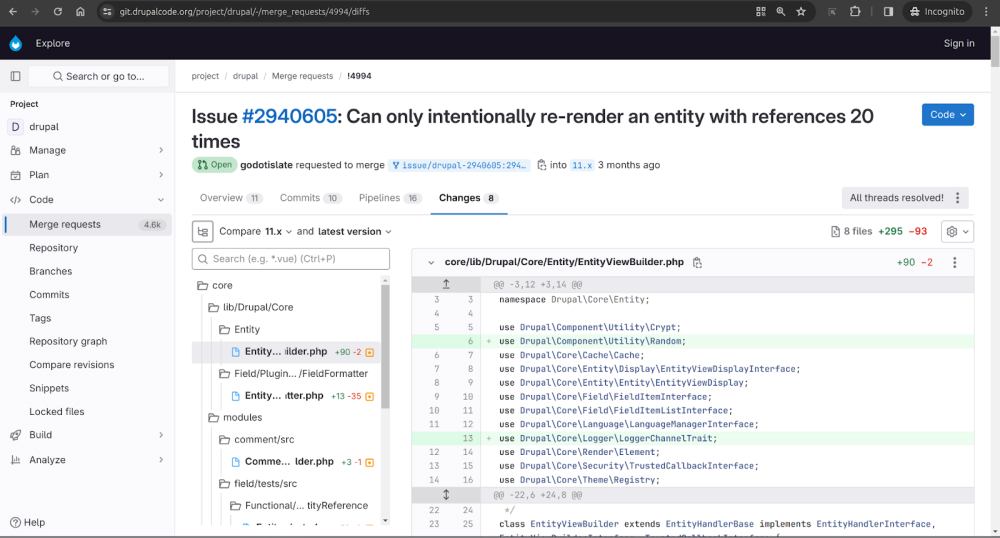This screenshot has width=1000, height=538.
Task: Open the Code dropdown button
Action: (948, 115)
